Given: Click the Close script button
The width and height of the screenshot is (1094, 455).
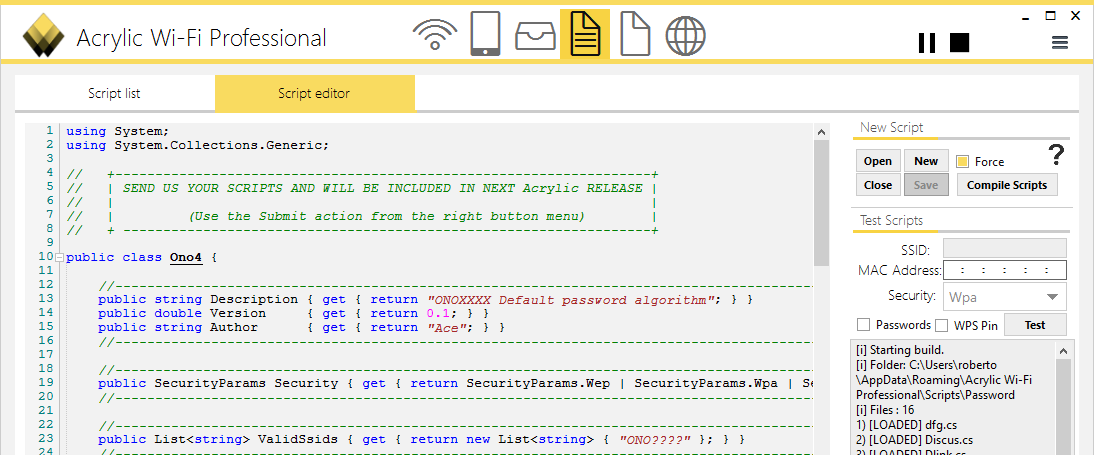Looking at the screenshot, I should click(878, 185).
